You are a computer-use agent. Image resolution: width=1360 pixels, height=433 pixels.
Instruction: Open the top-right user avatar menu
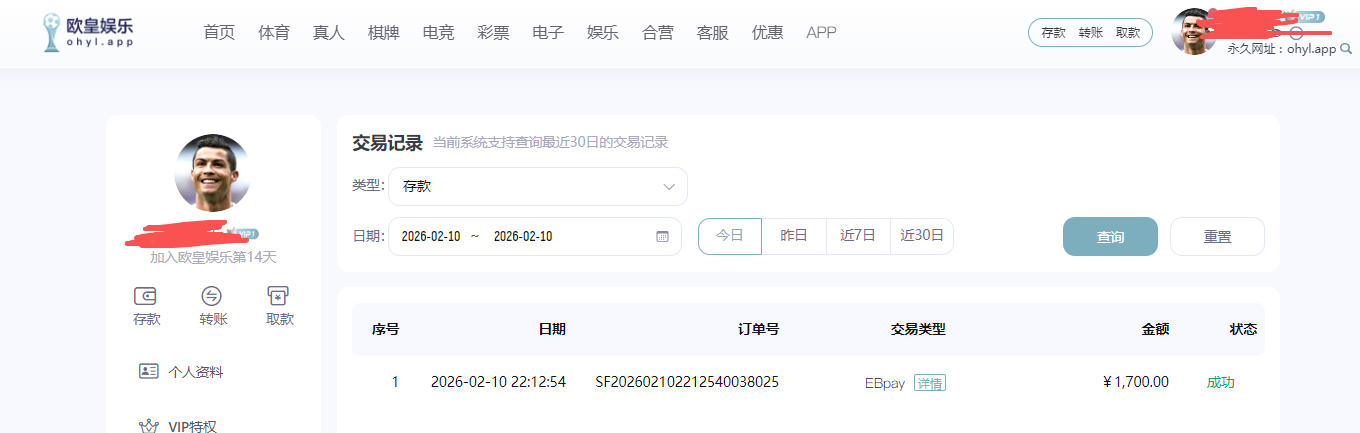click(x=1193, y=32)
